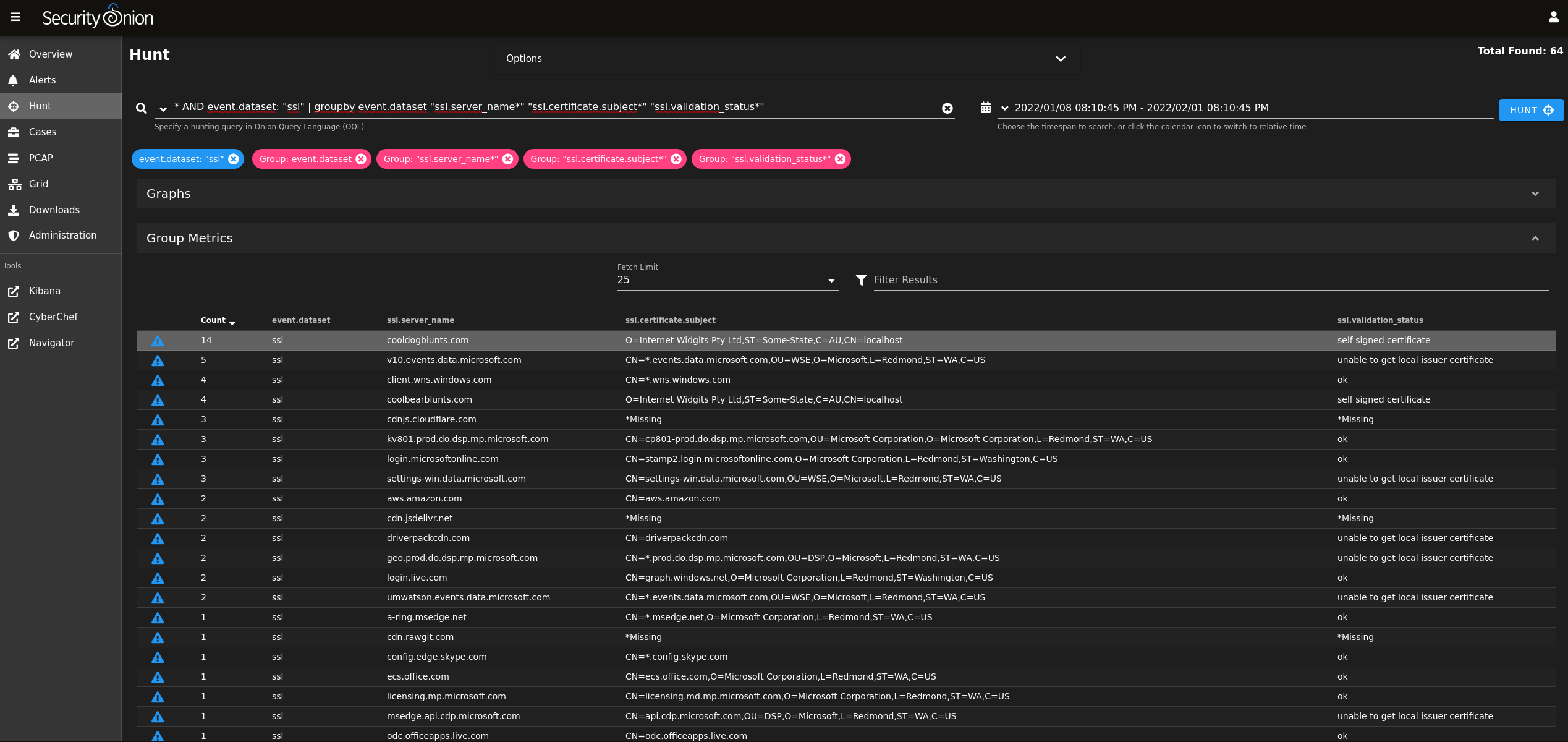Open Administration in sidebar
This screenshot has width=1568, height=742.
(61, 236)
